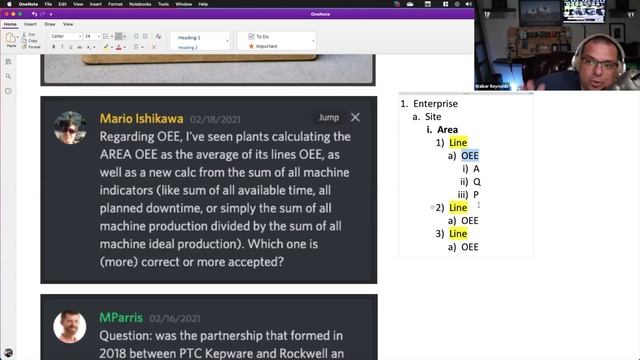Open the highlight color dropdown arrow
Image resolution: width=640 pixels, height=360 pixels.
(112, 47)
